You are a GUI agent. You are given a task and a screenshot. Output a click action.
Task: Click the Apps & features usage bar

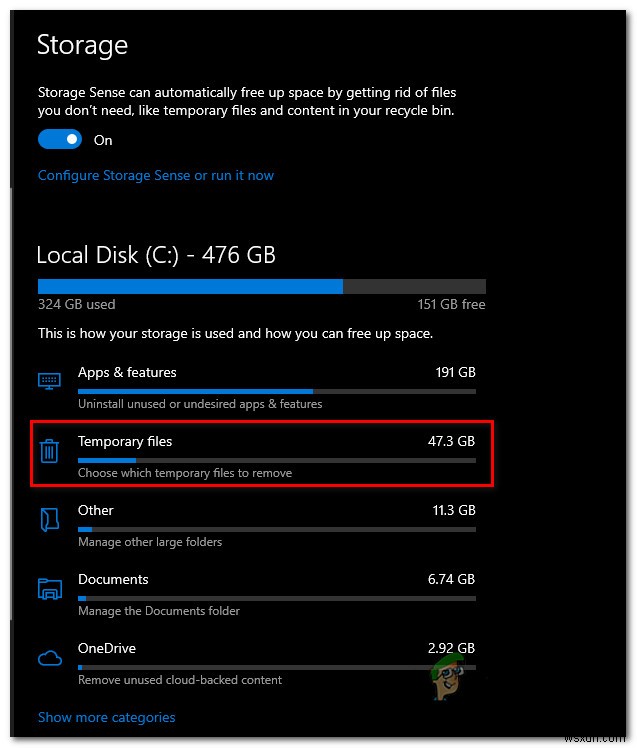276,391
